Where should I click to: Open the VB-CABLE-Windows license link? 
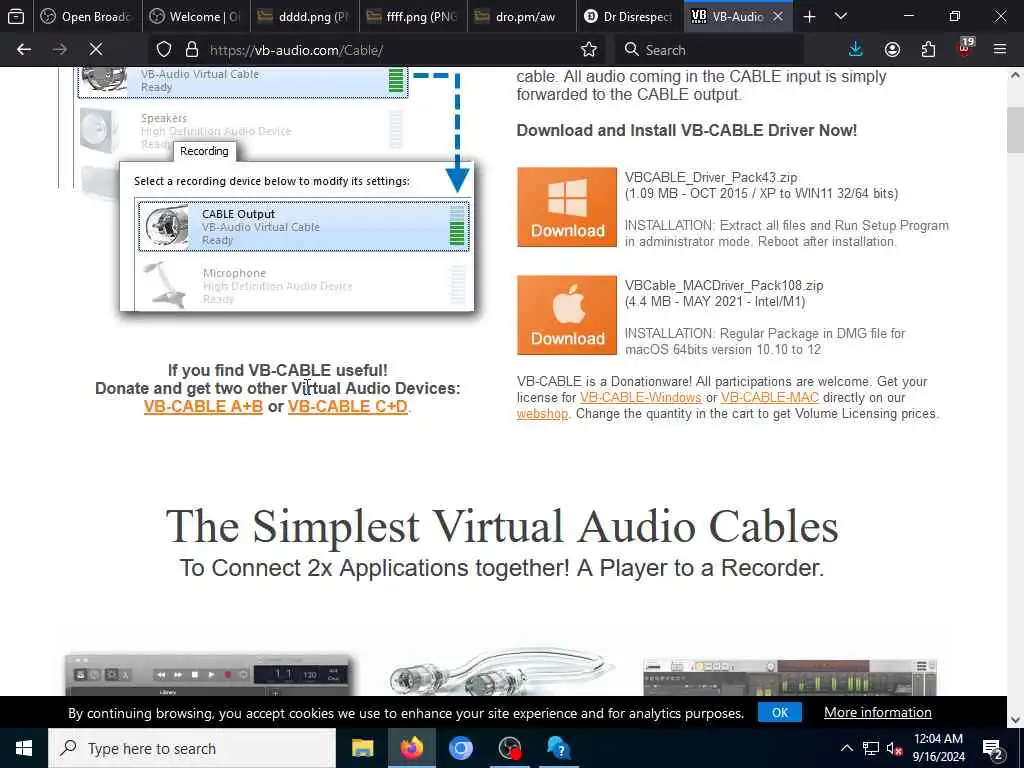(640, 398)
